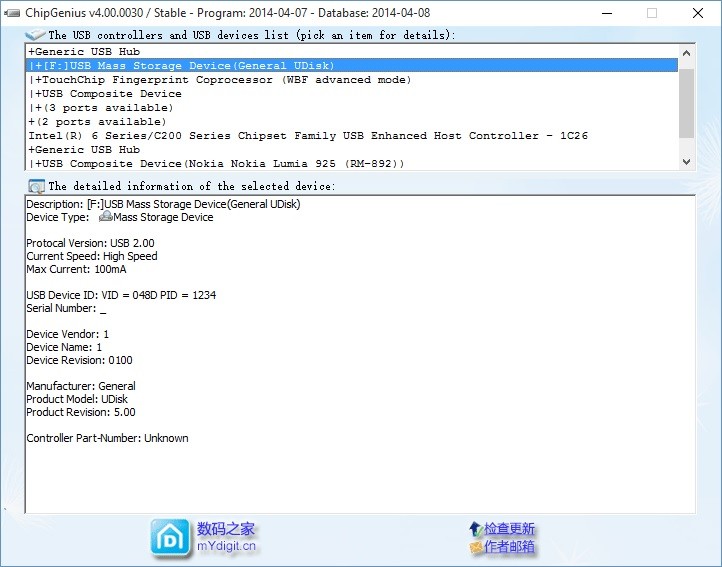Viewport: 722px width, 567px height.
Task: Open the mYdigit.cn link
Action: [x=226, y=546]
